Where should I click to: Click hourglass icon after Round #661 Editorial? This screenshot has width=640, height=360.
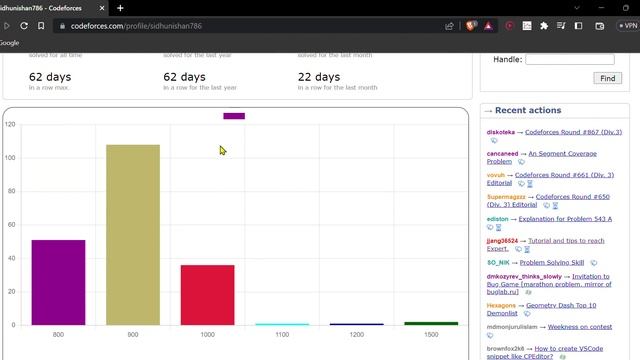pos(530,184)
